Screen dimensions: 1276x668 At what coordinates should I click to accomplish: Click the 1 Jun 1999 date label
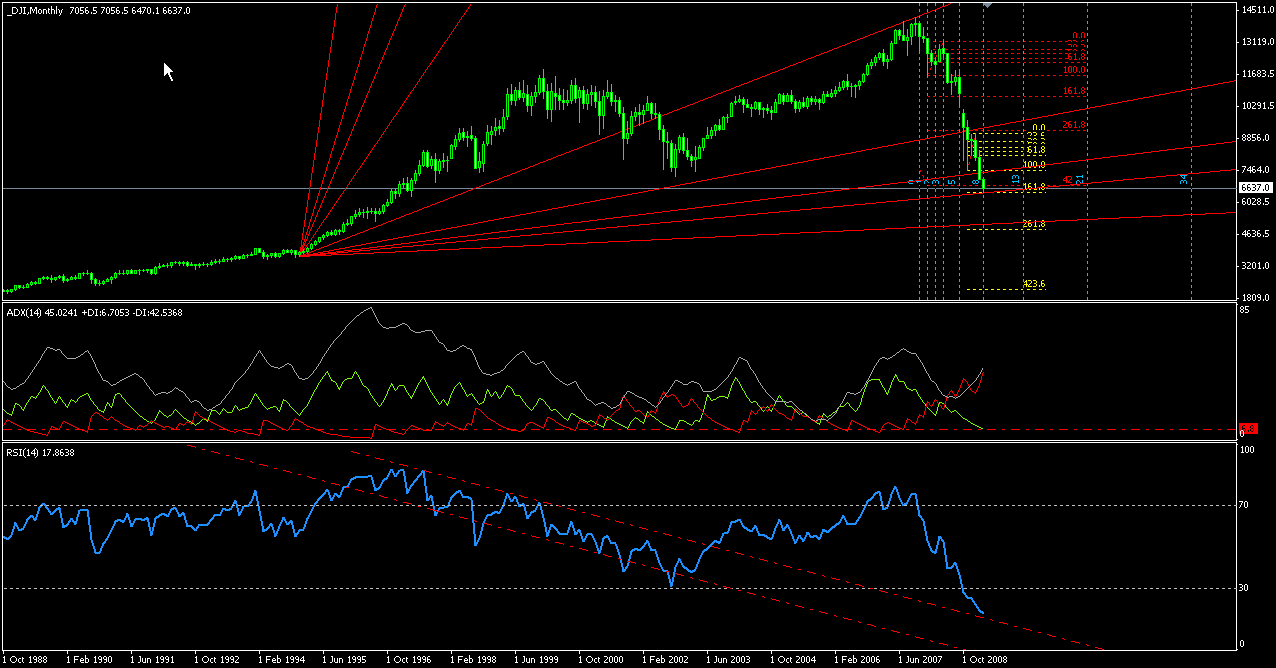tap(537, 660)
